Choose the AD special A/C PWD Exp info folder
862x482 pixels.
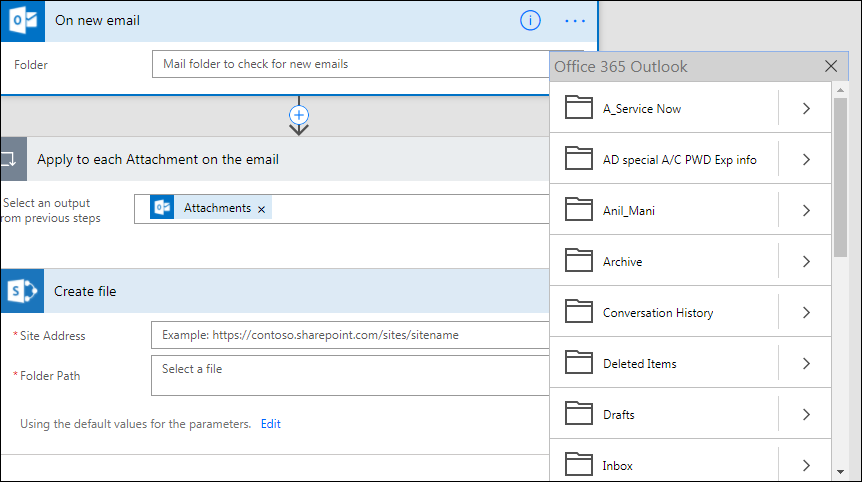click(664, 159)
